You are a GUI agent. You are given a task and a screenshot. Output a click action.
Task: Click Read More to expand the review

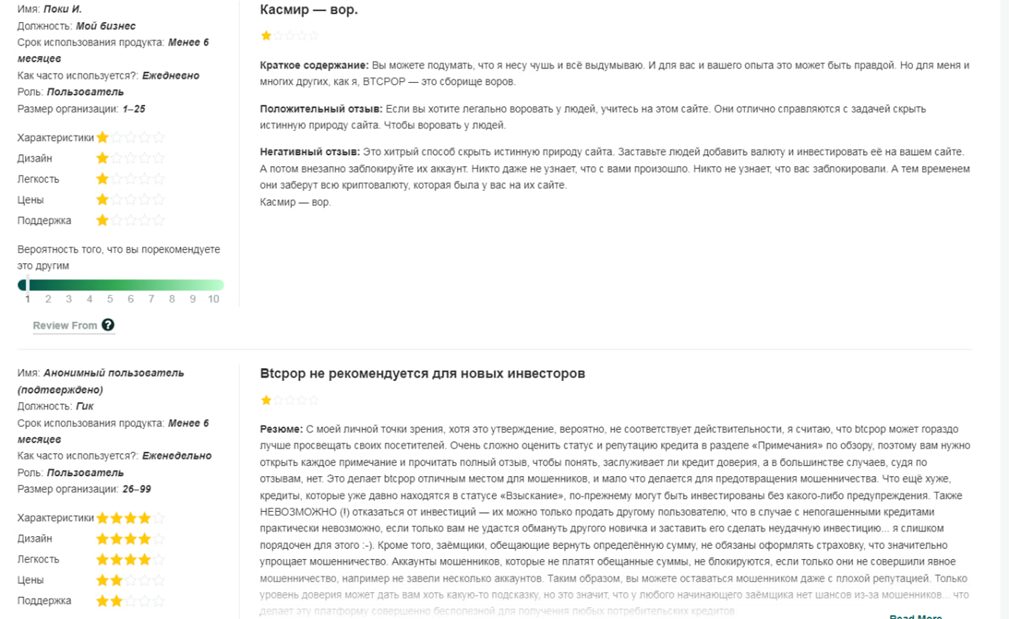point(915,616)
